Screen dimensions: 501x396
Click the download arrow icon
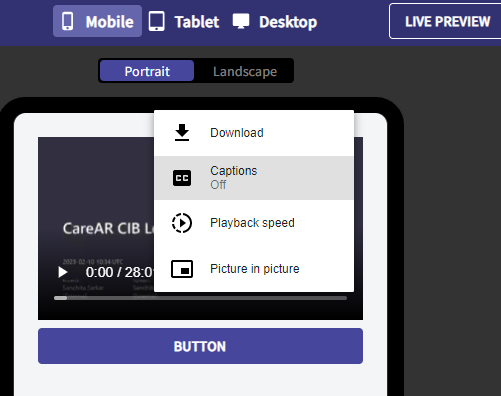(182, 133)
